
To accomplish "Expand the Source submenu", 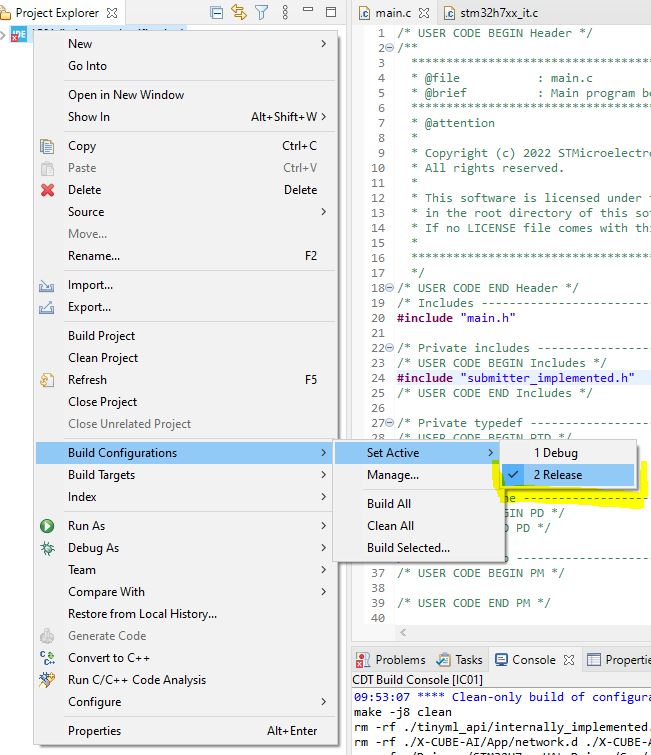I will 185,212.
